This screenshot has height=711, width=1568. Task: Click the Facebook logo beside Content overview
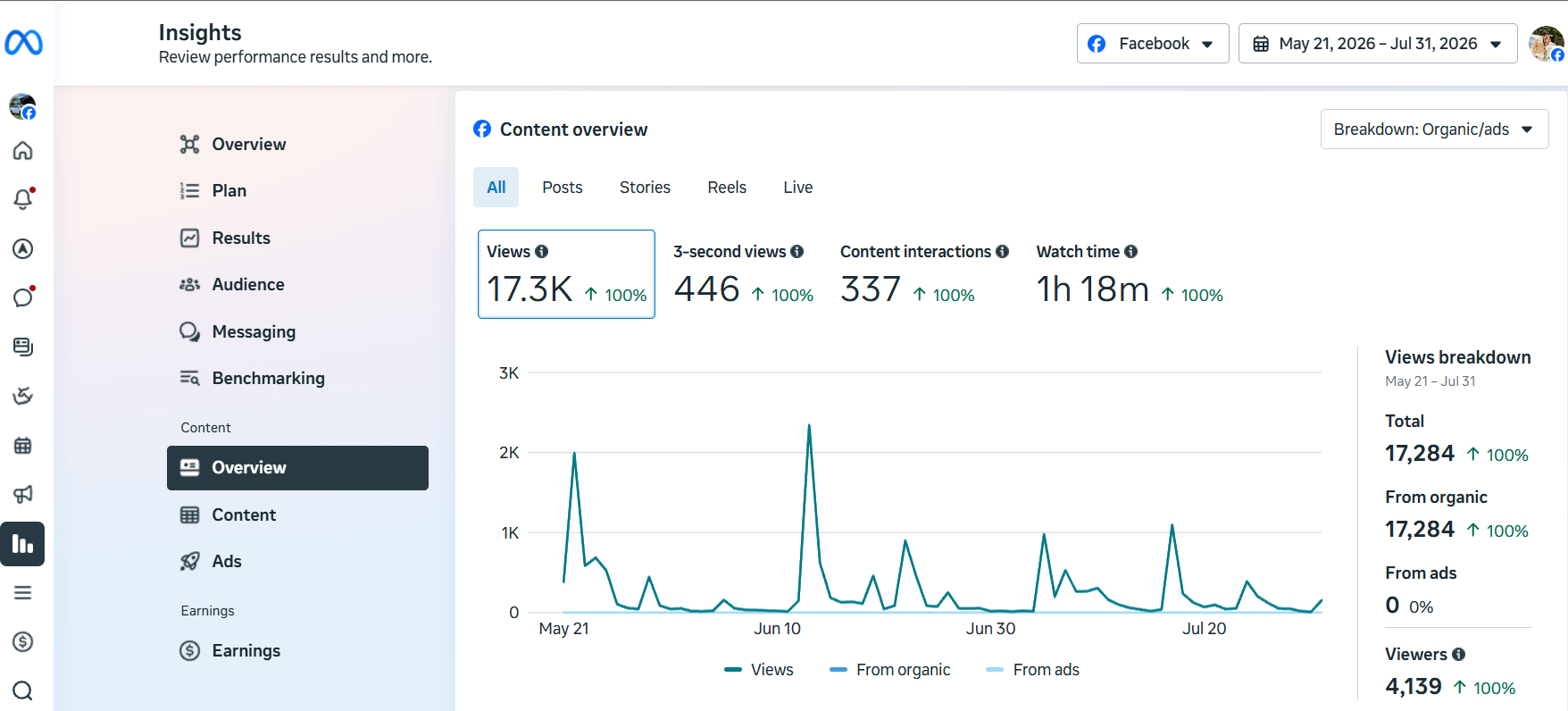coord(482,129)
